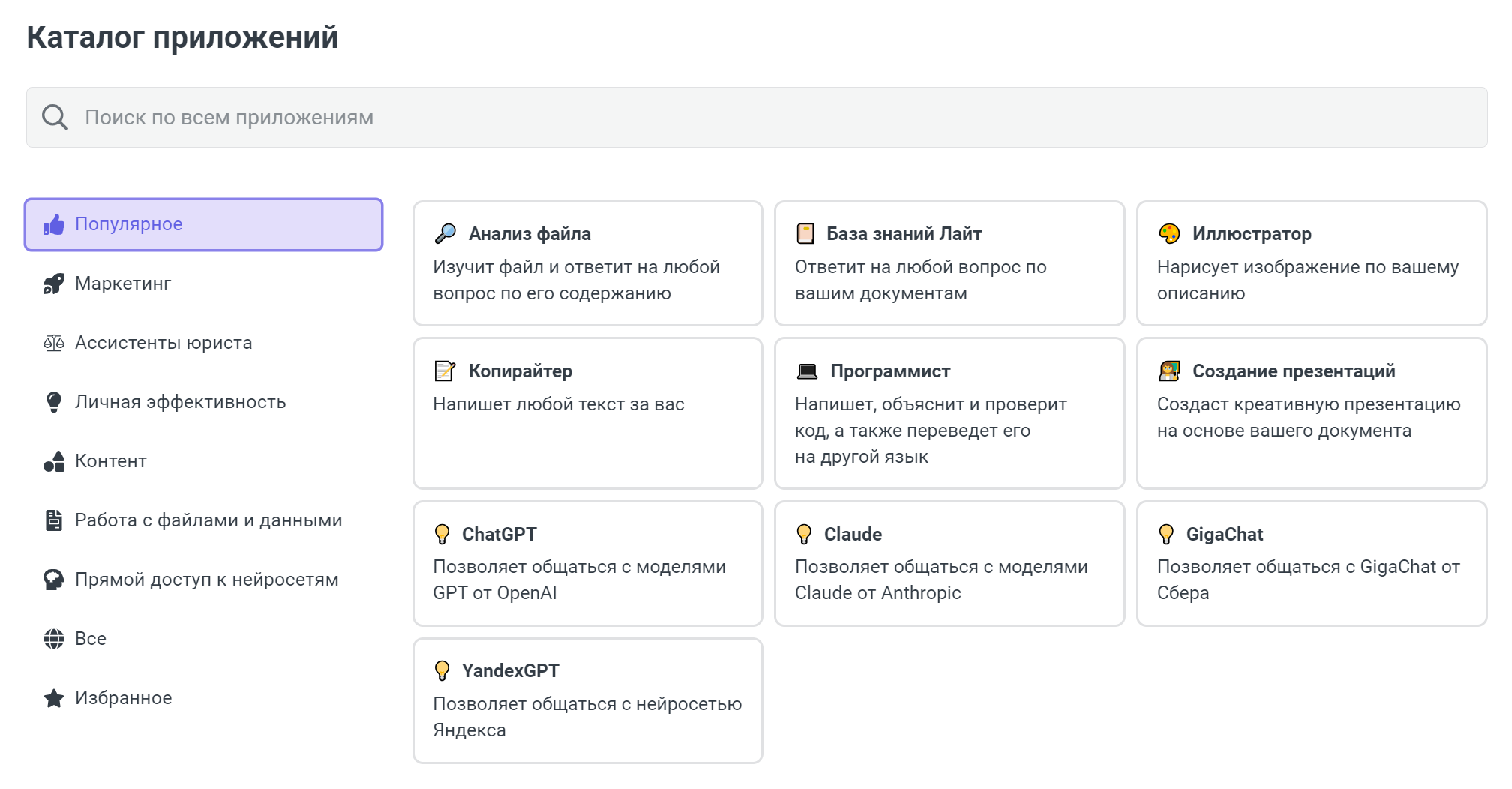Image resolution: width=1512 pixels, height=789 pixels.
Task: Launch the Копирайтер app card
Action: [587, 413]
